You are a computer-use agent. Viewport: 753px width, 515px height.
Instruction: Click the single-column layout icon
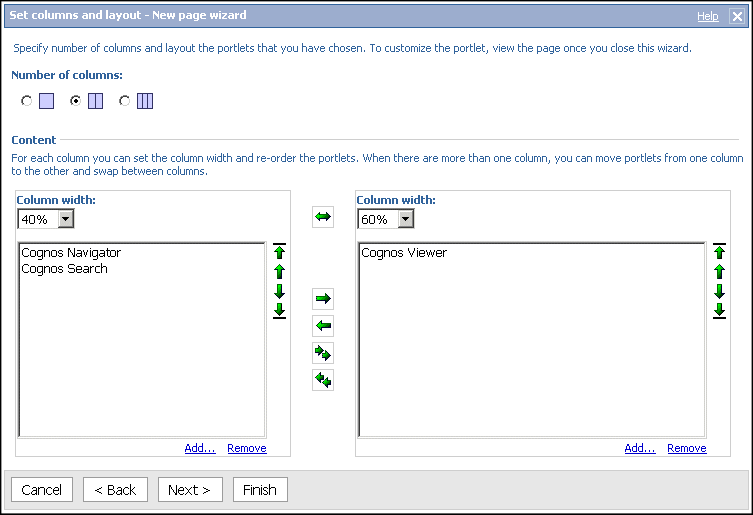click(x=46, y=101)
